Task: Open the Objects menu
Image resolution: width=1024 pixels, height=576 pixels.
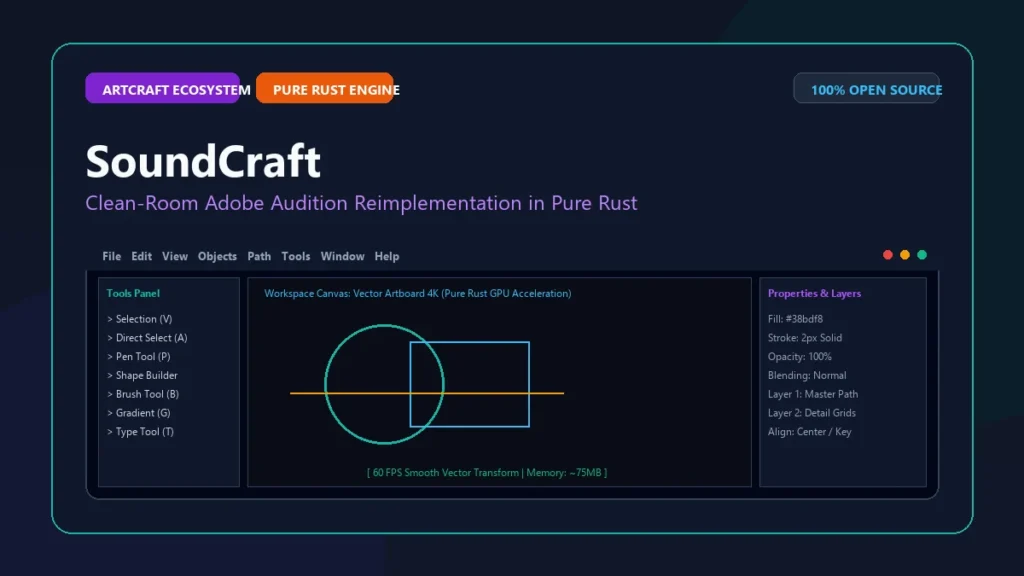Action: point(217,257)
